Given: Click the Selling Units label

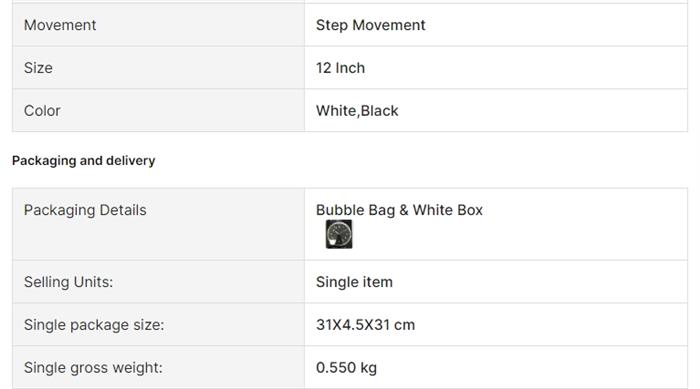Looking at the screenshot, I should 68,282.
